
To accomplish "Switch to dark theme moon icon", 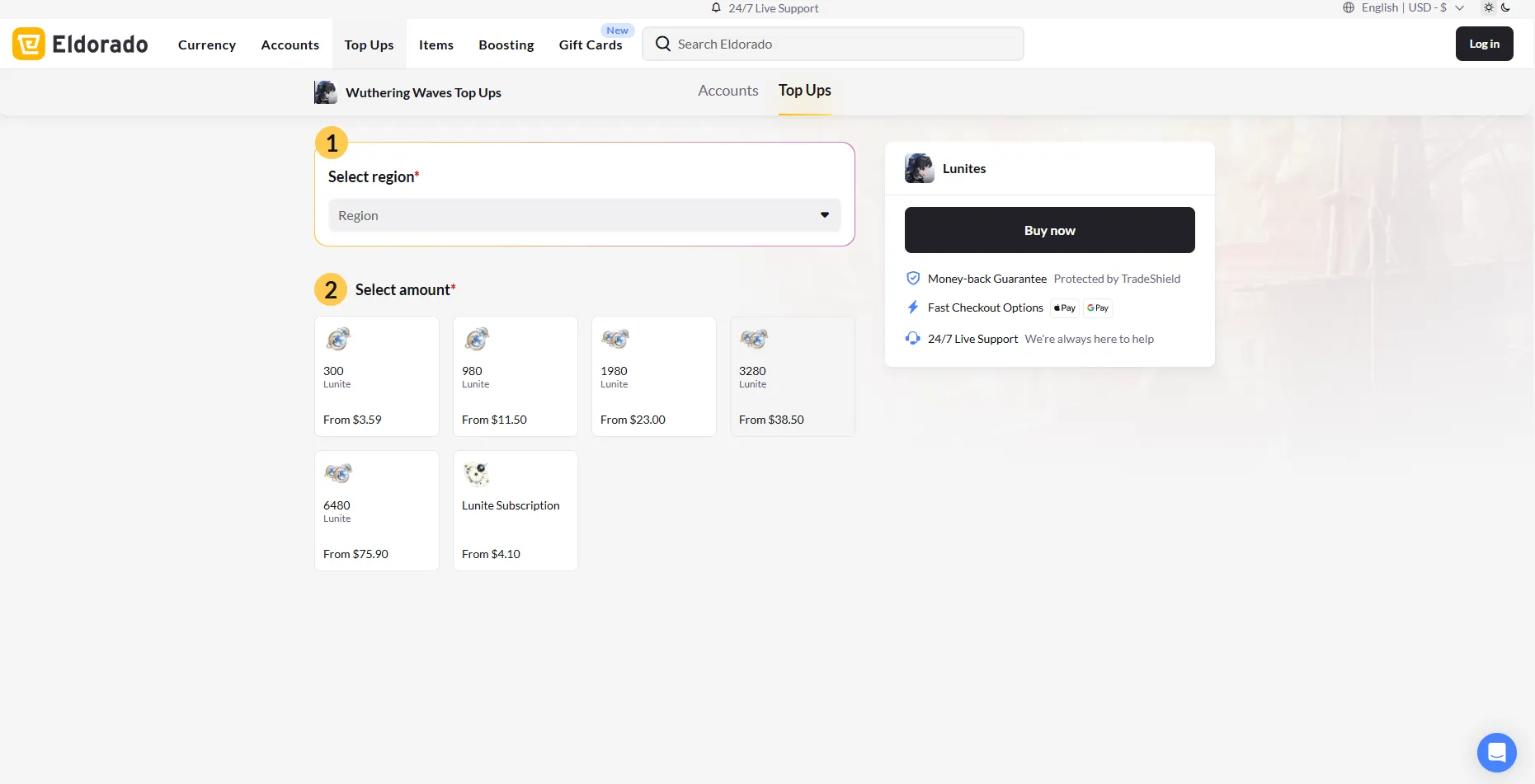I will [1505, 7].
